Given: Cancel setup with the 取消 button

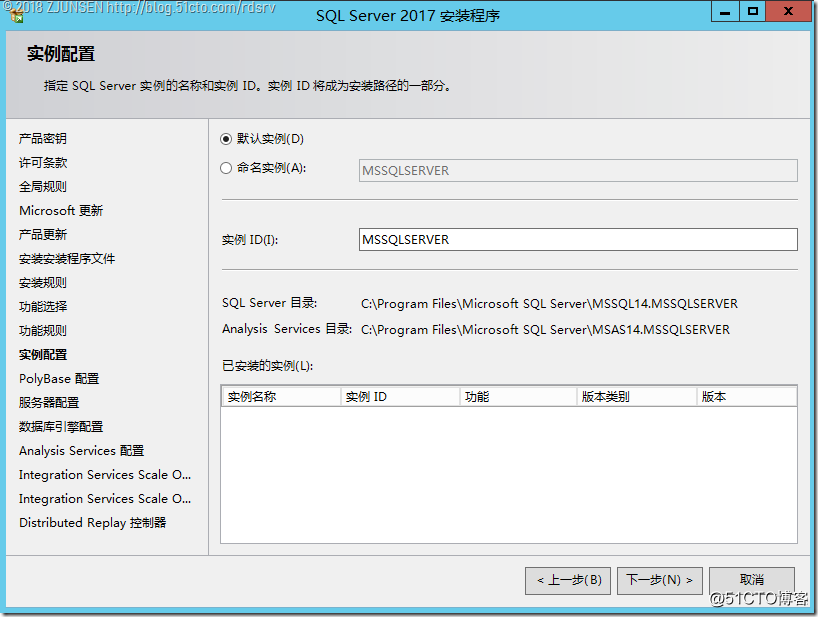Looking at the screenshot, I should click(752, 580).
